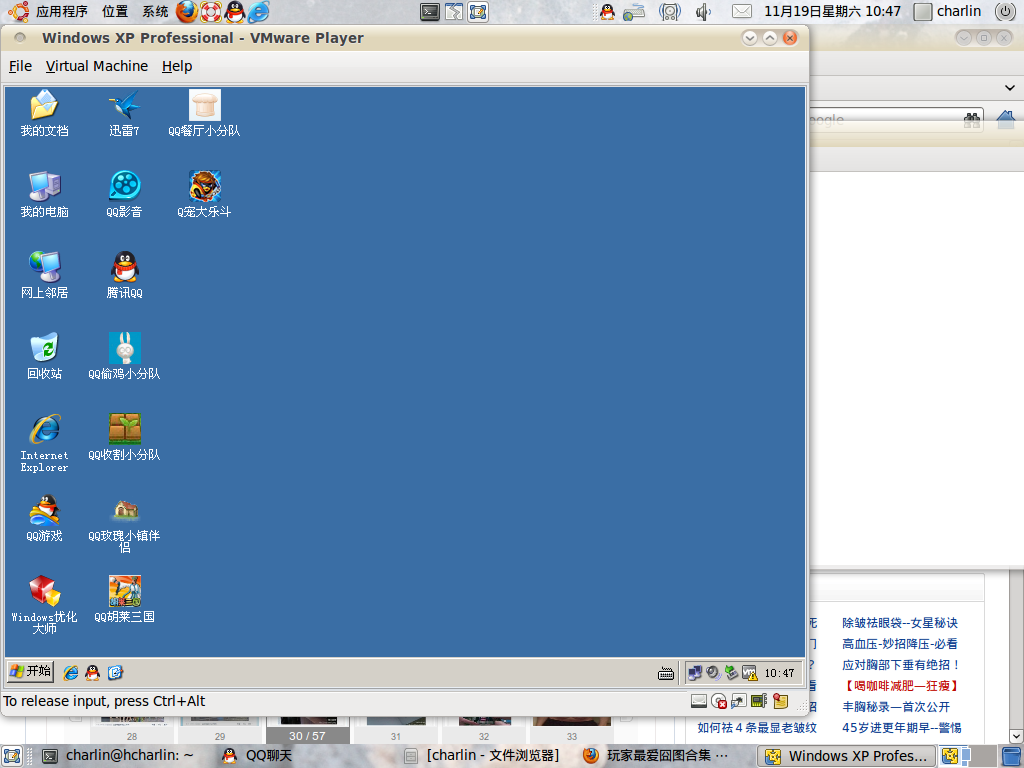Switch to QQ聊天 window in taskbar

click(x=257, y=756)
